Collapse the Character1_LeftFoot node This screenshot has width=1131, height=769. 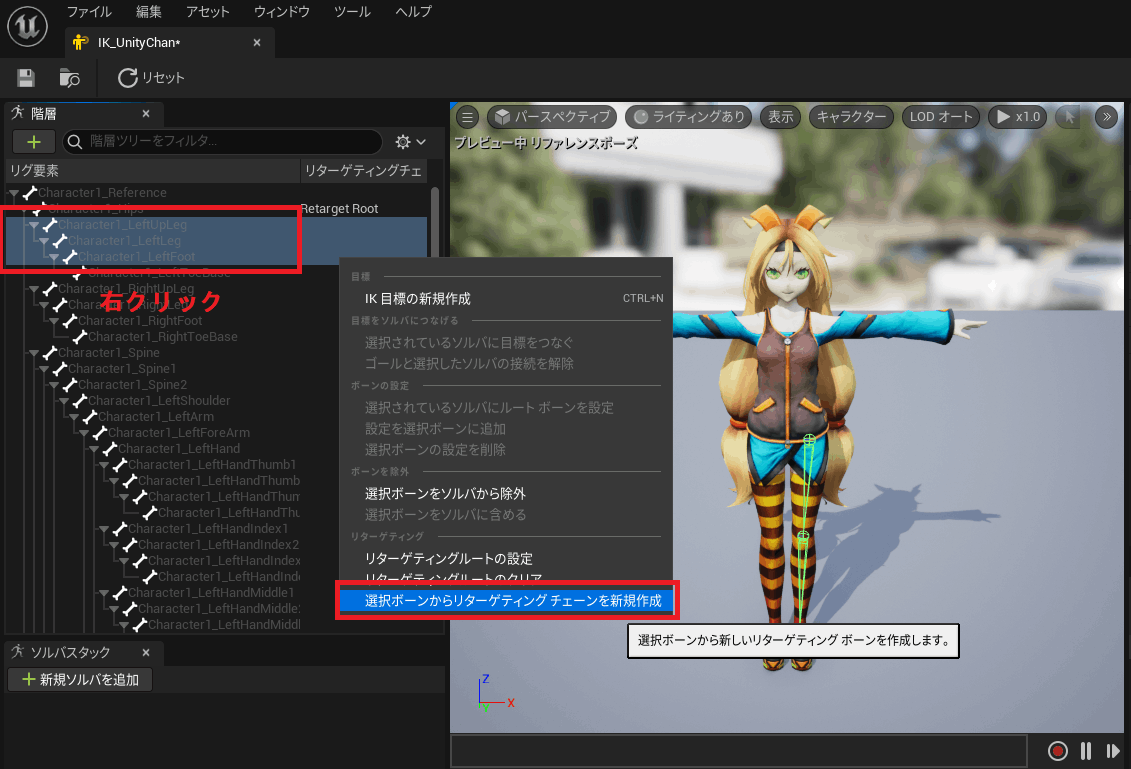point(54,257)
